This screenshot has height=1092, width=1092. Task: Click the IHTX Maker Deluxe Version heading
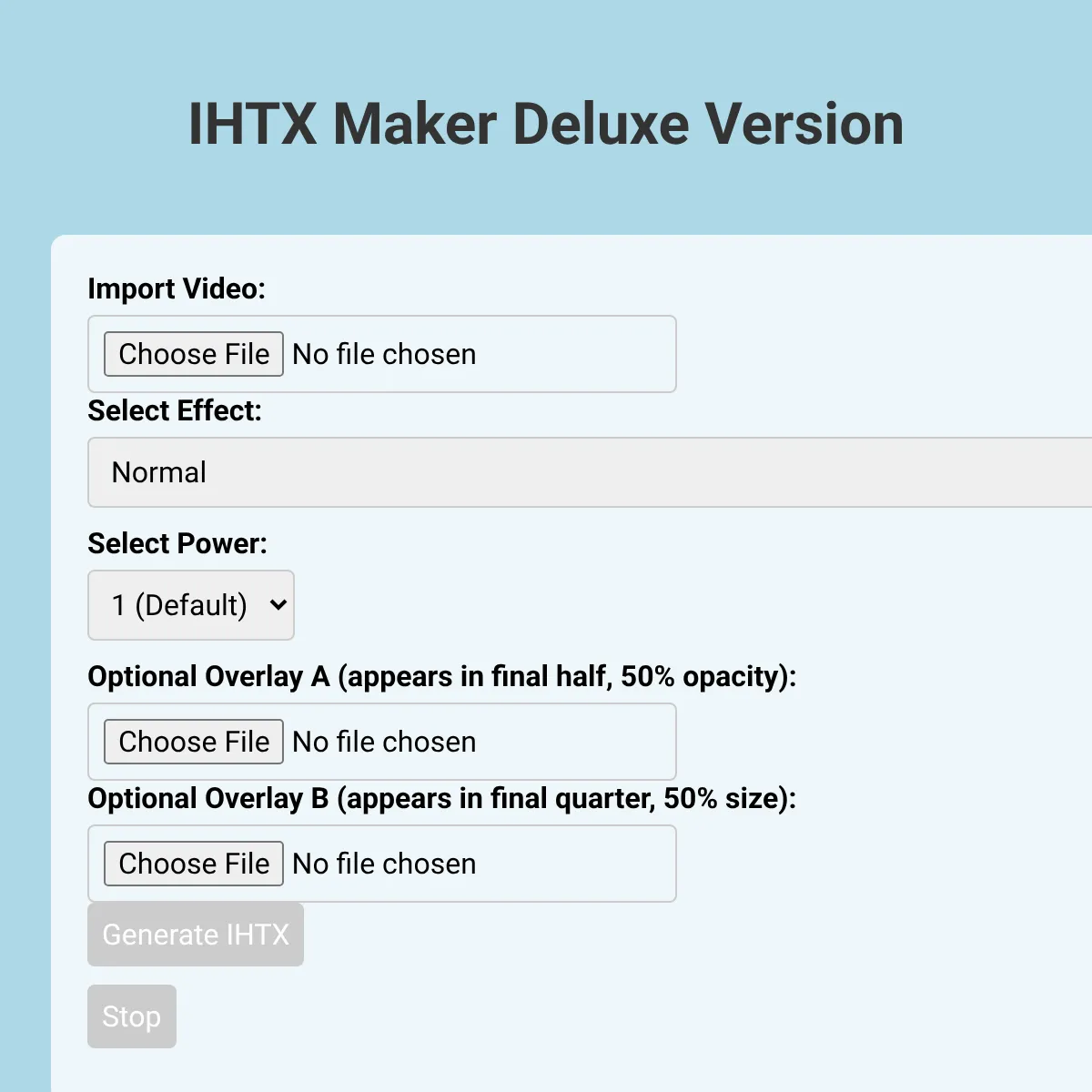pos(546,124)
